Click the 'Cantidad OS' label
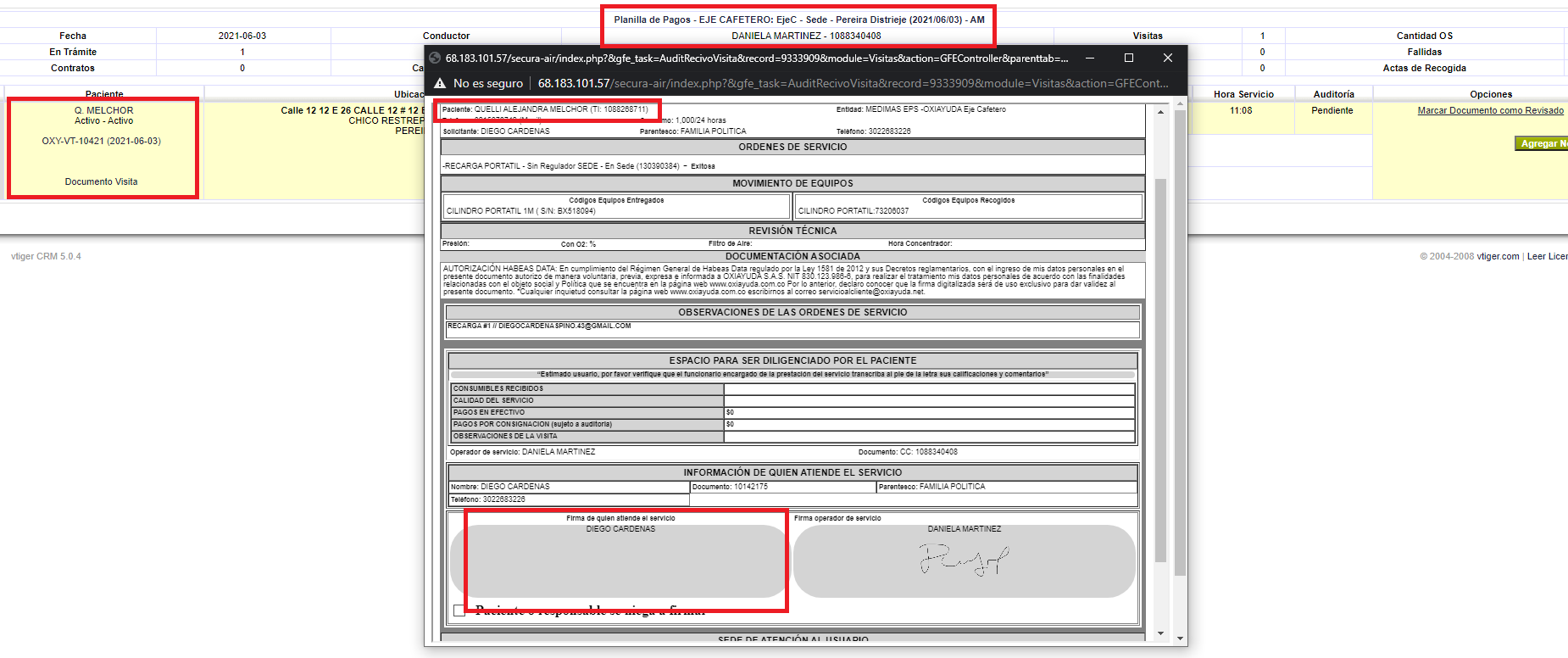 point(1425,36)
